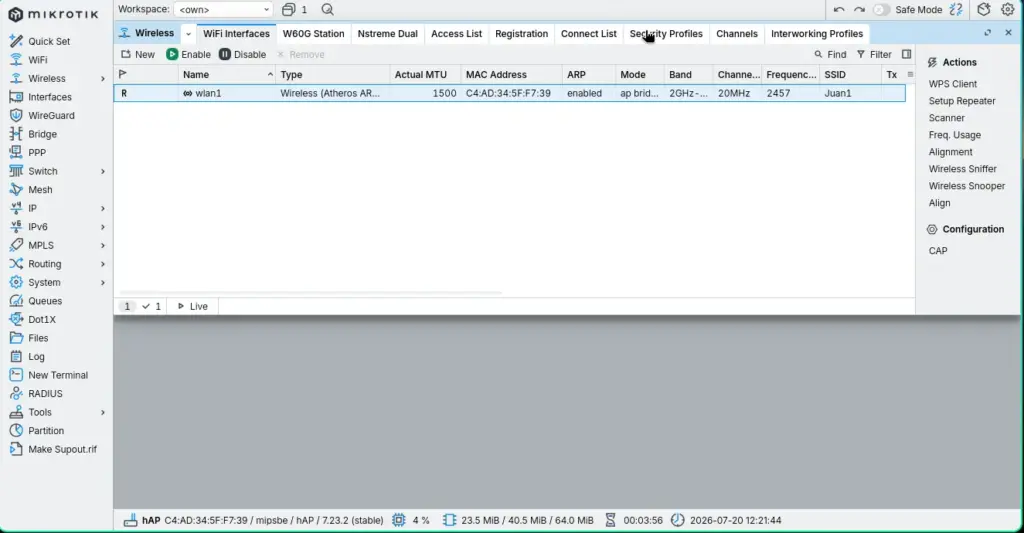1024x533 pixels.
Task: Open the Freq. Usage action
Action: (954, 135)
